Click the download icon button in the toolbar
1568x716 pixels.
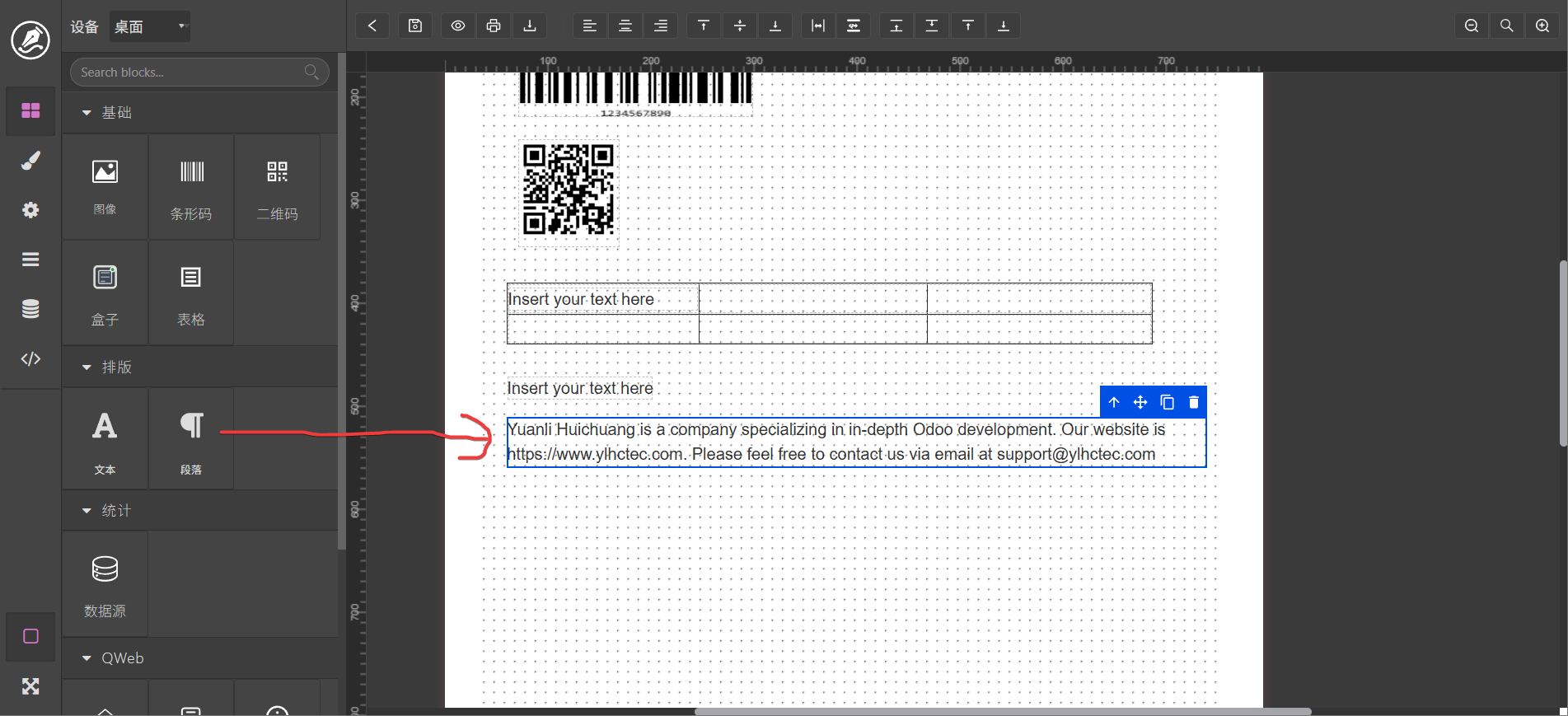click(x=530, y=26)
